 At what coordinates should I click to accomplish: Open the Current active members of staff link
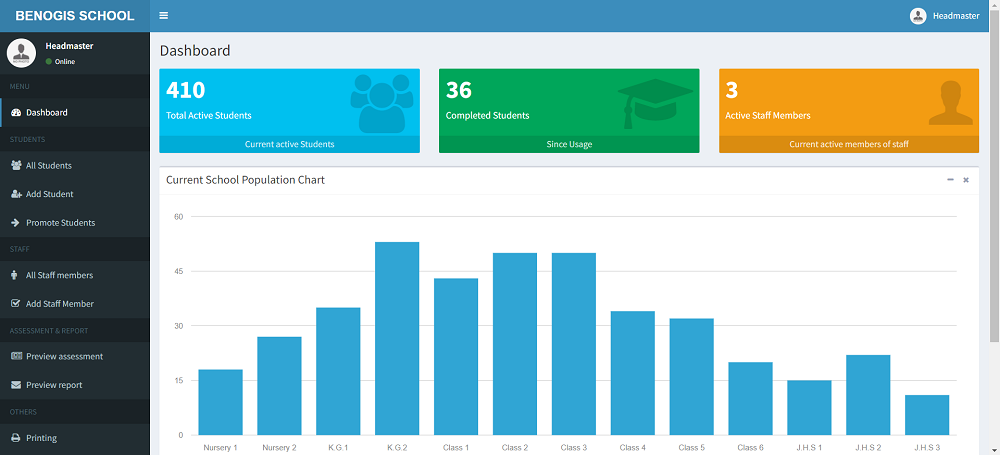pyautogui.click(x=848, y=144)
